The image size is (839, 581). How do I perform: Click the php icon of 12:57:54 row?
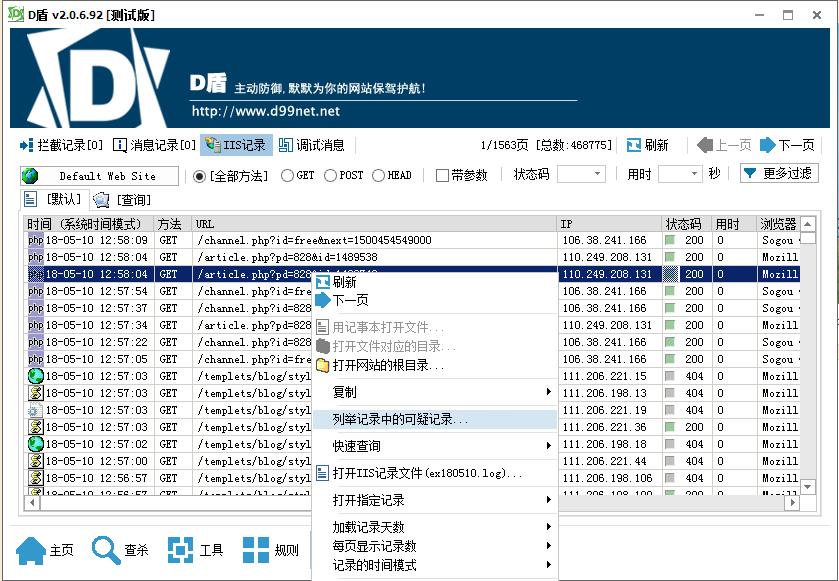coord(35,291)
